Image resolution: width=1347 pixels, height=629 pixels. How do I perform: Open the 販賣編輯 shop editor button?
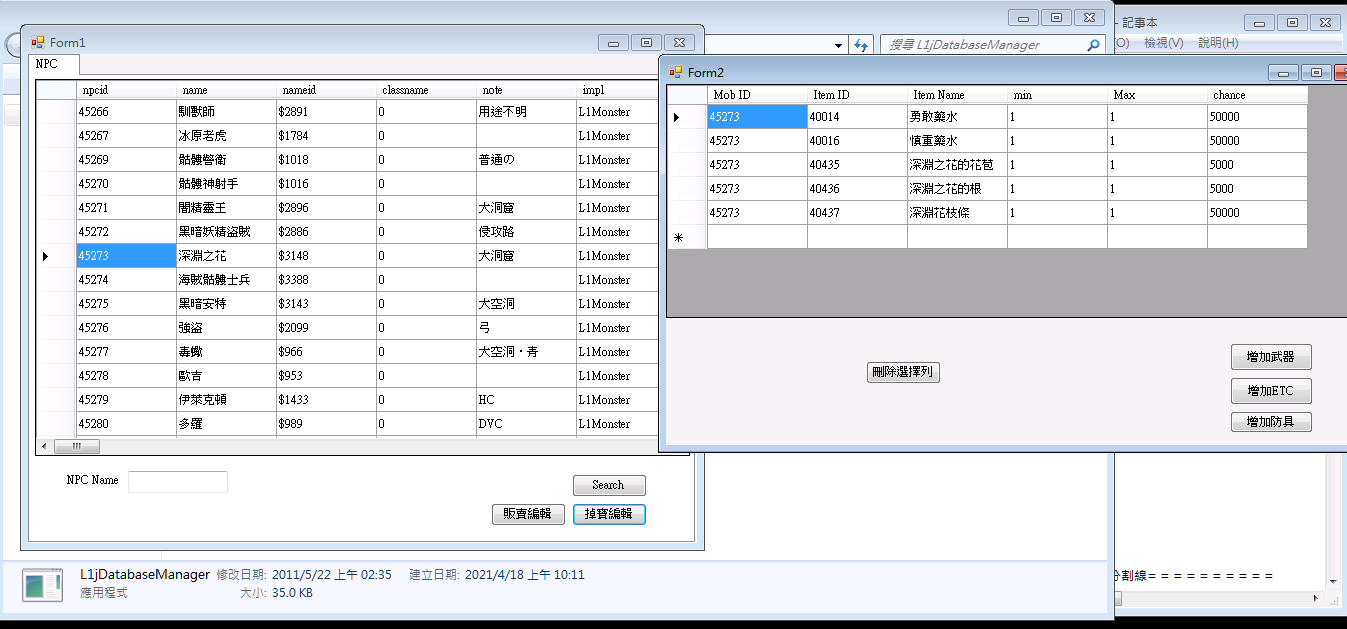coord(528,514)
